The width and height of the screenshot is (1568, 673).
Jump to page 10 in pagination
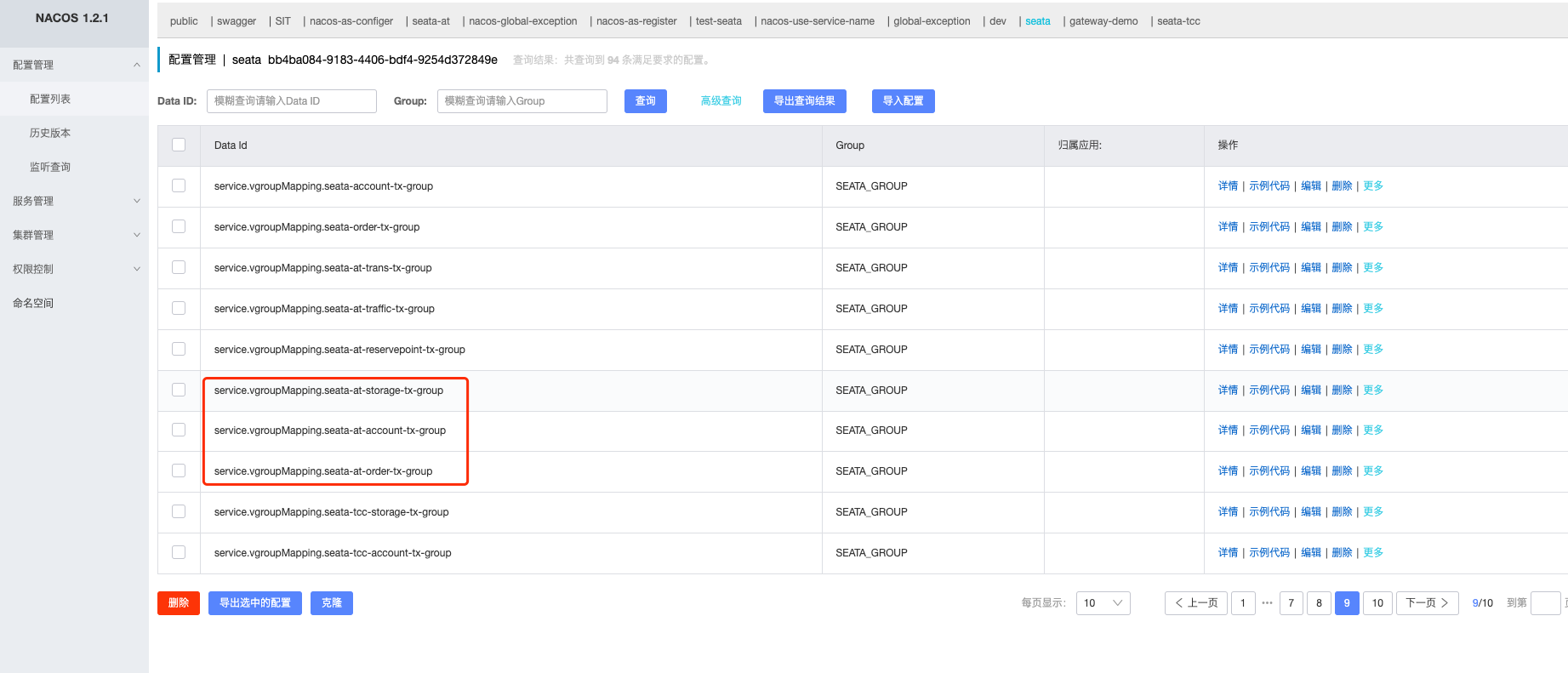click(x=1377, y=603)
